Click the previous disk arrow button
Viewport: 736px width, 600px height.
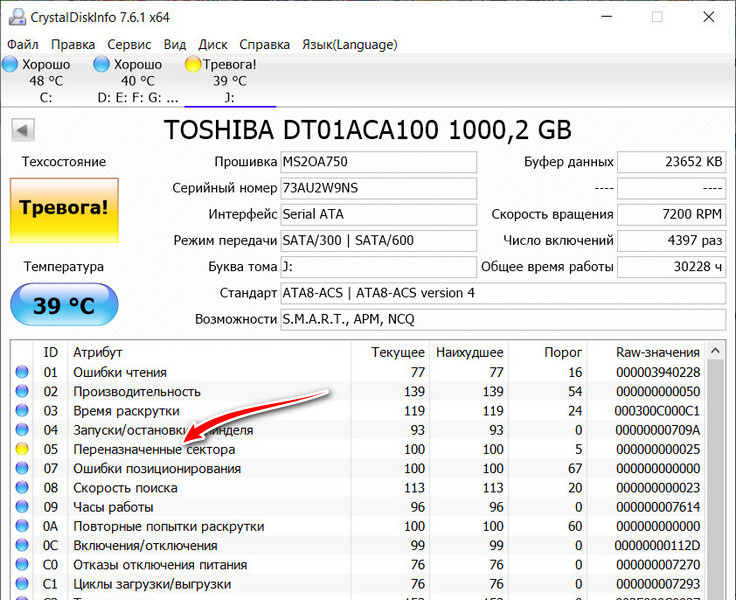[x=23, y=130]
